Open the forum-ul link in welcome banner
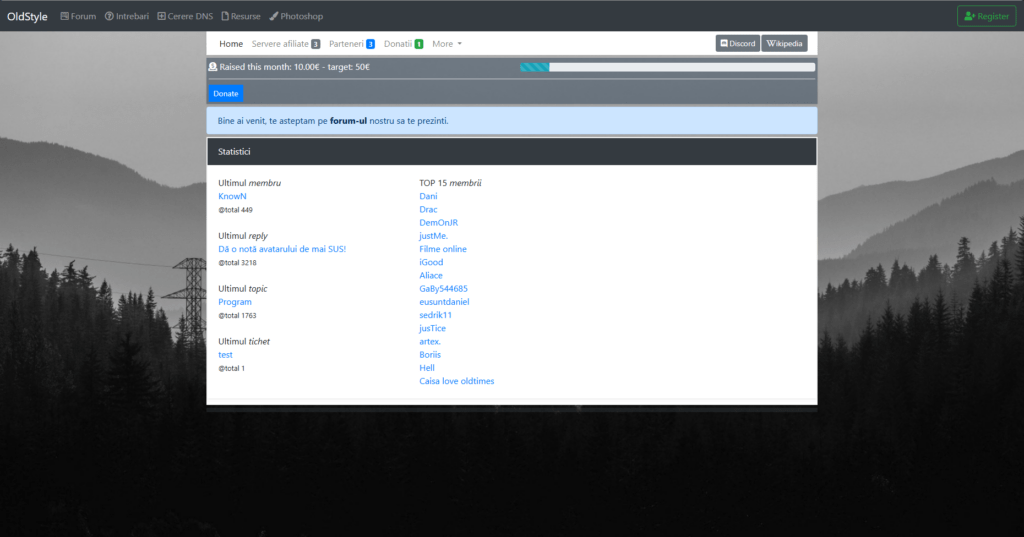This screenshot has height=537, width=1024. 348,121
